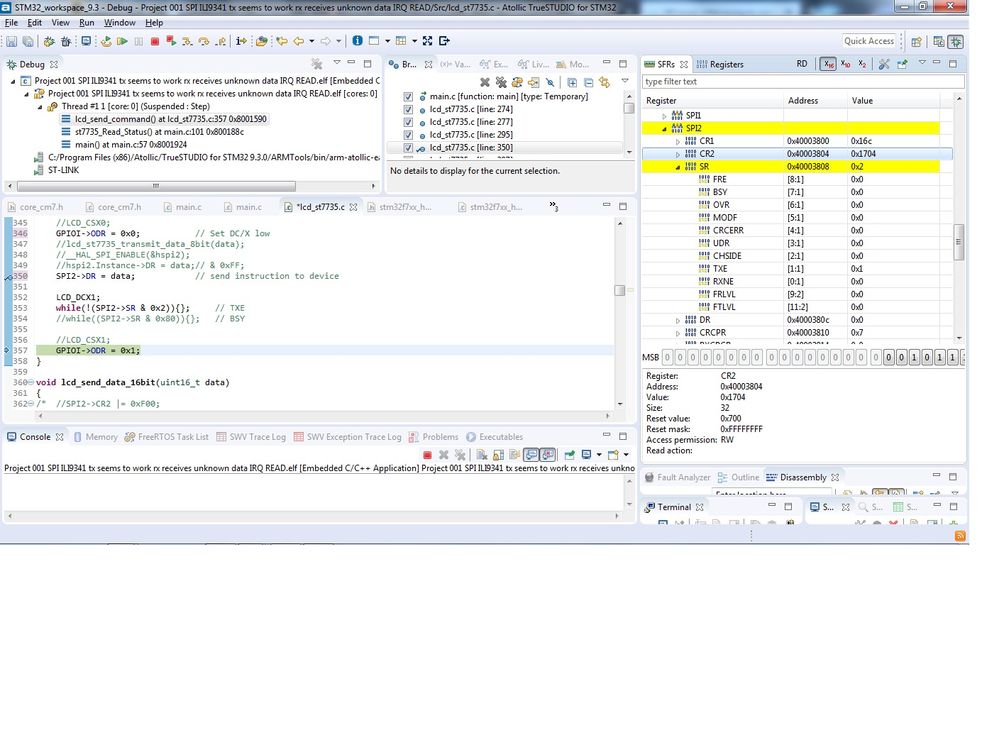Expand the CR2 register node
This screenshot has width=999, height=752.
pyautogui.click(x=678, y=154)
